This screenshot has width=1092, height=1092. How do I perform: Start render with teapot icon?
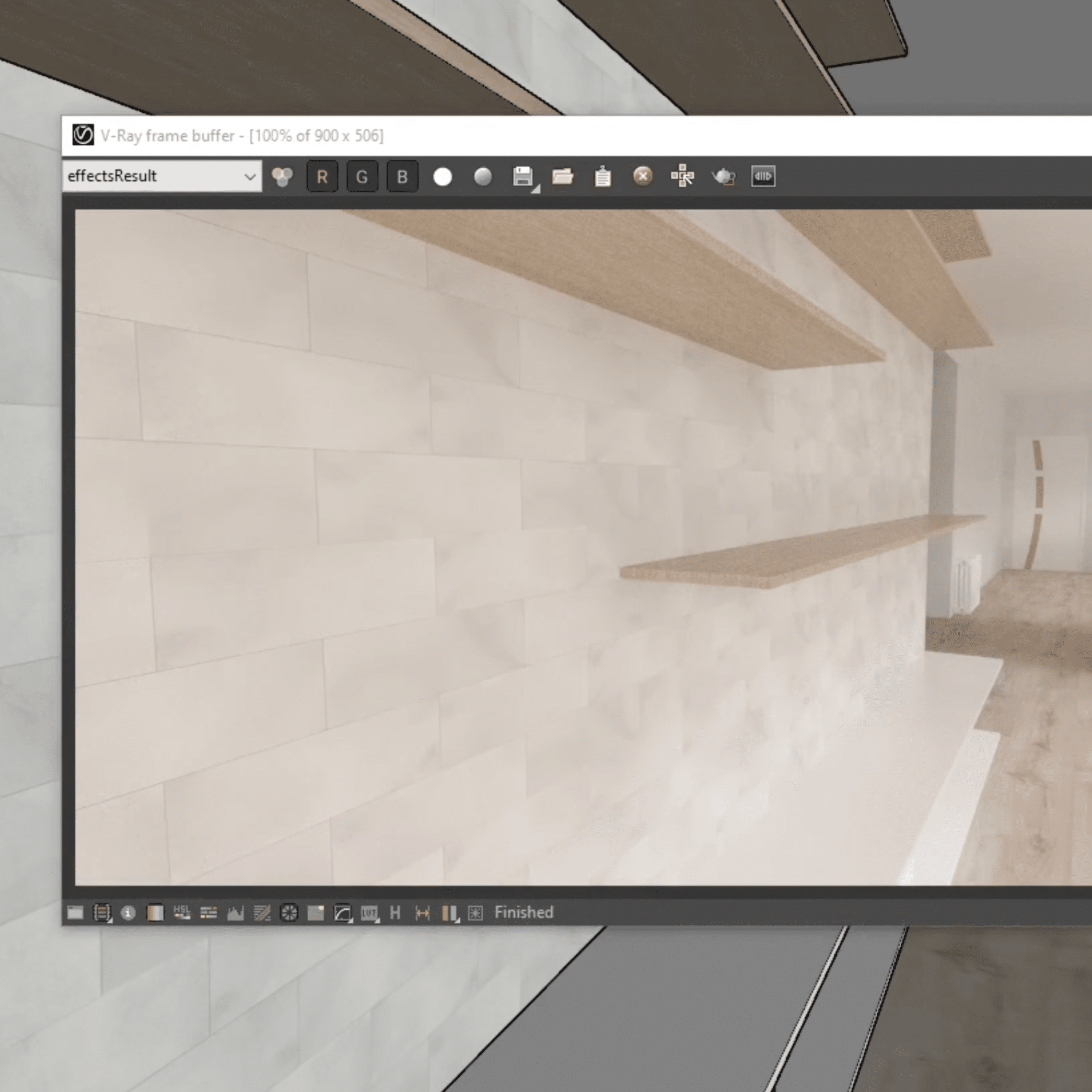(x=723, y=177)
